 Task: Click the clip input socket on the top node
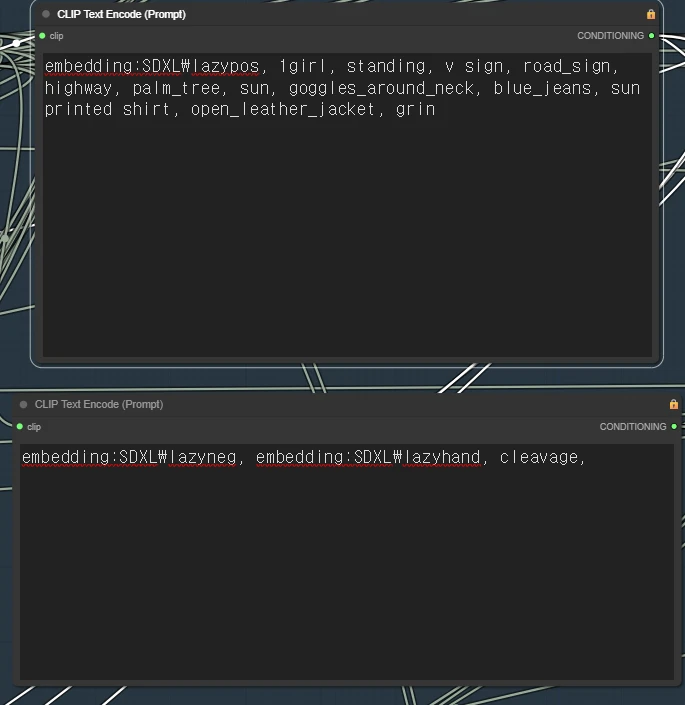pos(42,36)
